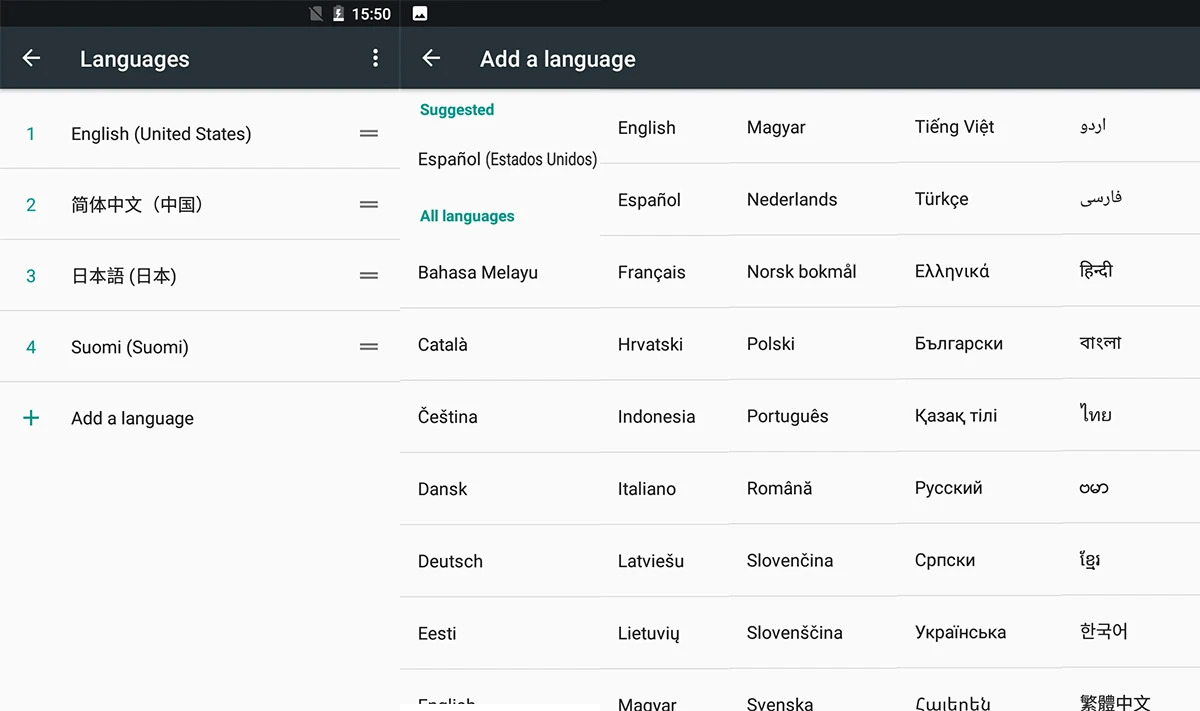
Task: Tap the image notification icon in status bar
Action: click(420, 13)
